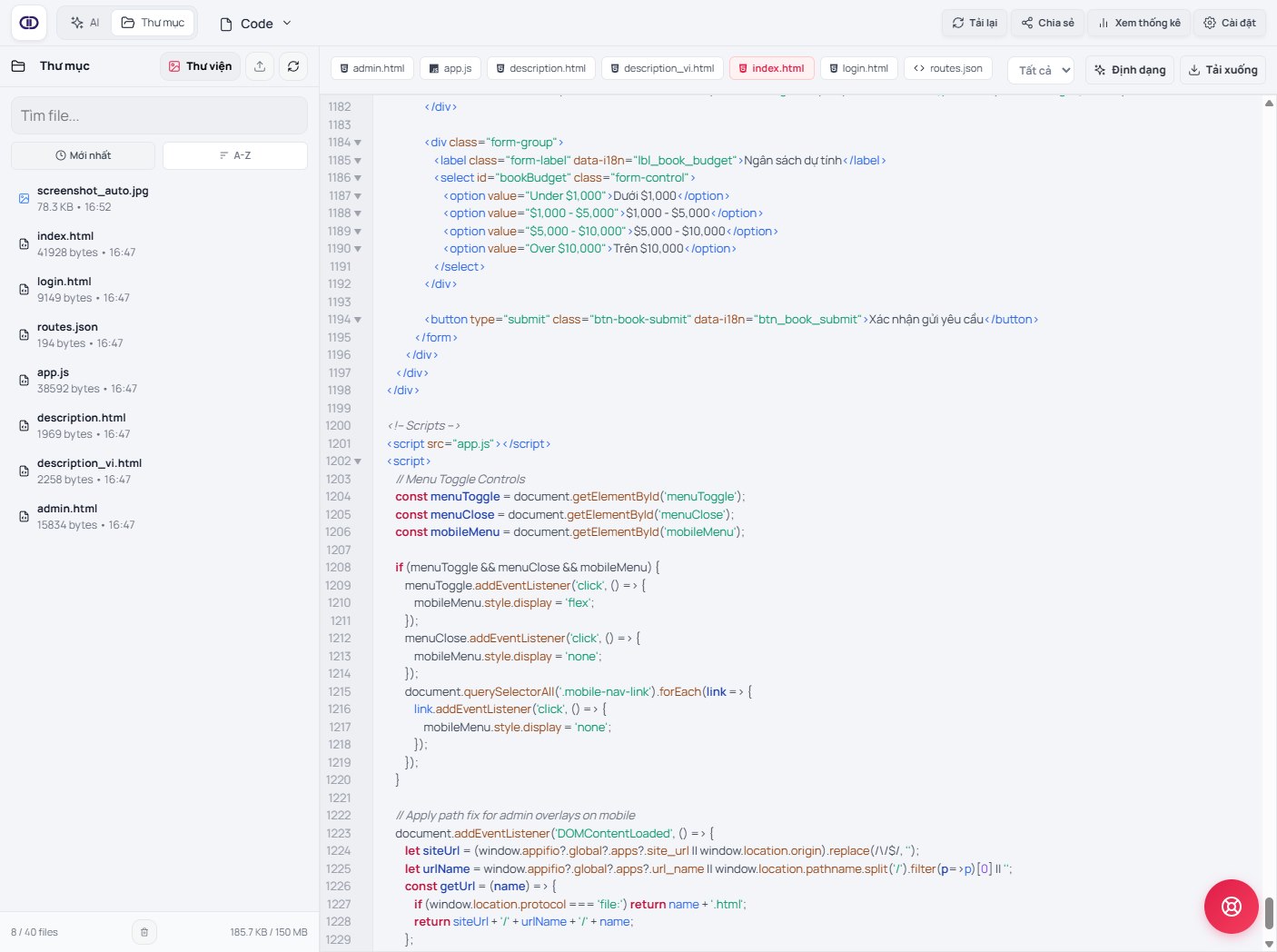Click the file icon beside routes.json in list

pos(24,334)
